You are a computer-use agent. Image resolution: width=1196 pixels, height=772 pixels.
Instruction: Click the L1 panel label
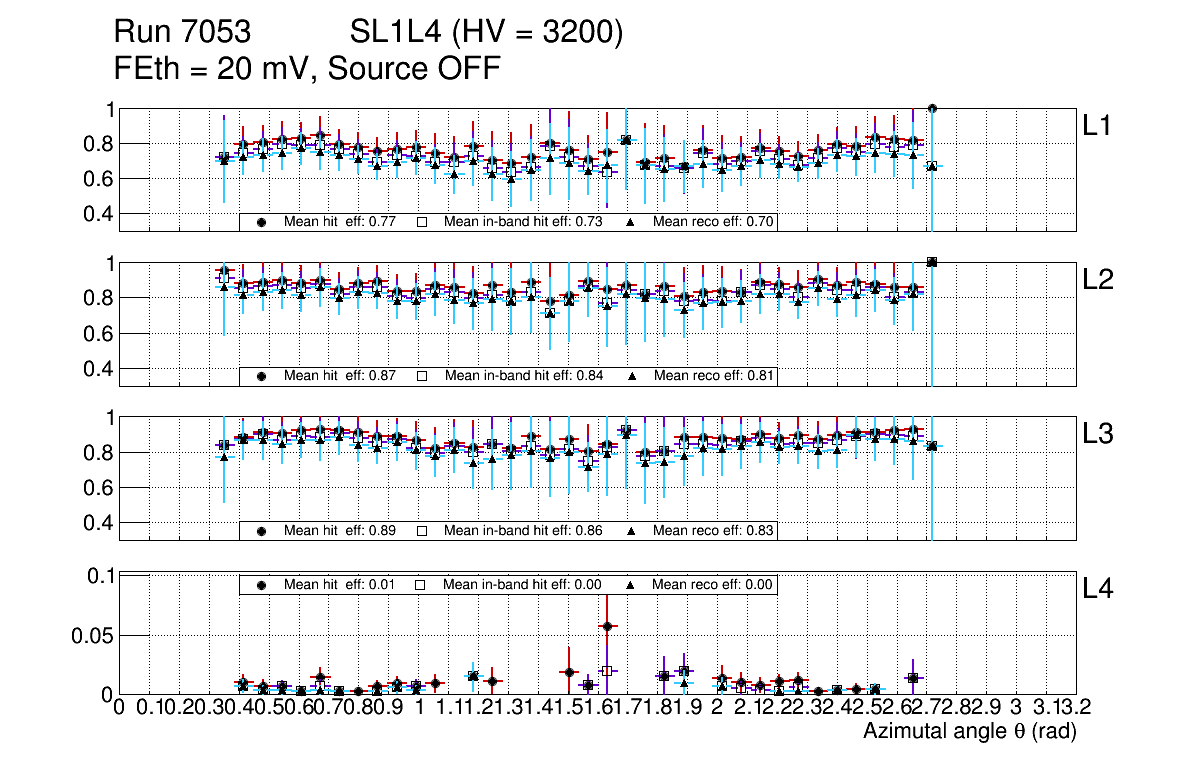1098,125
